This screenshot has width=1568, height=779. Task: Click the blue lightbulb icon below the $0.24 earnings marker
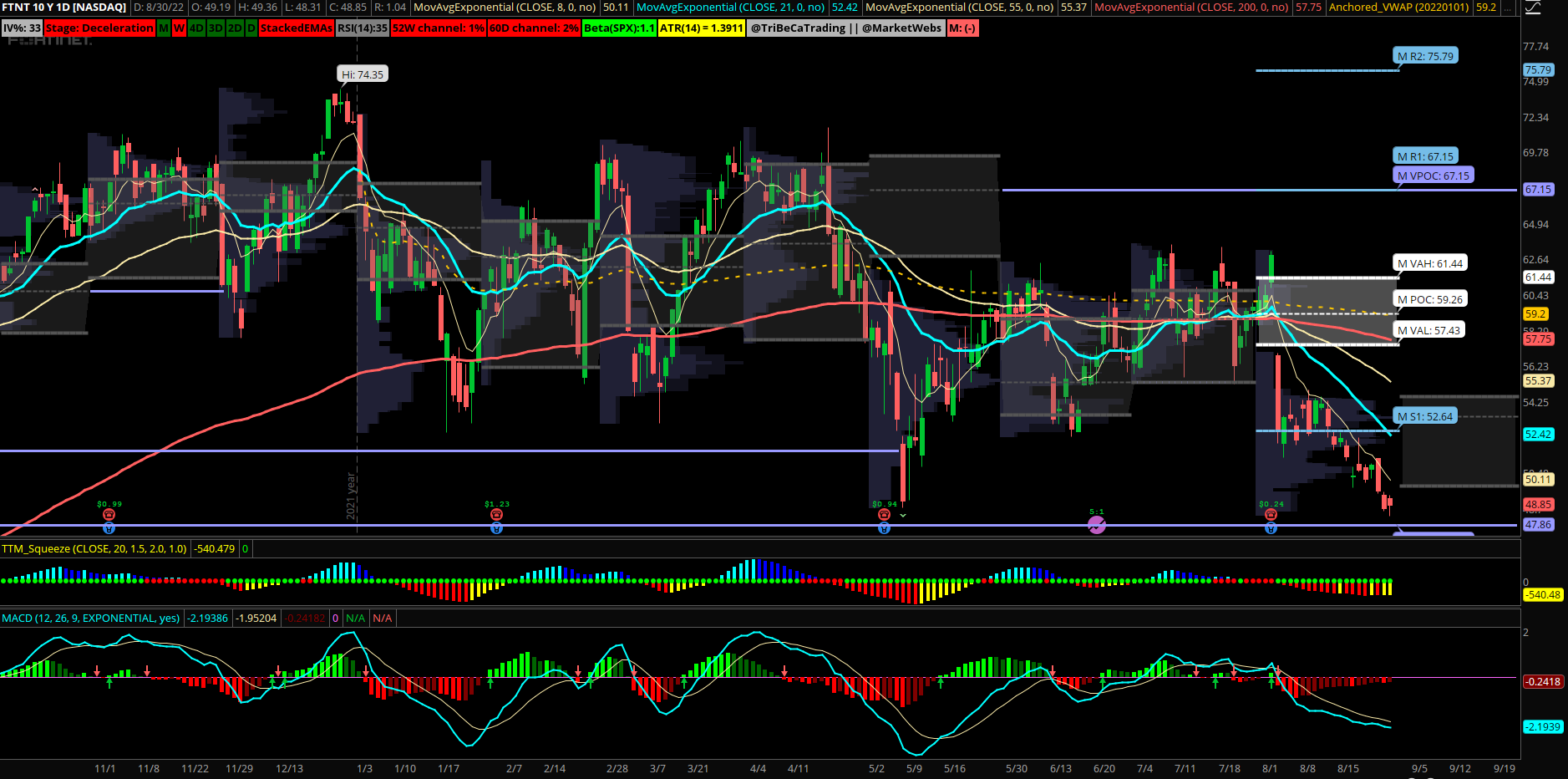point(1271,528)
